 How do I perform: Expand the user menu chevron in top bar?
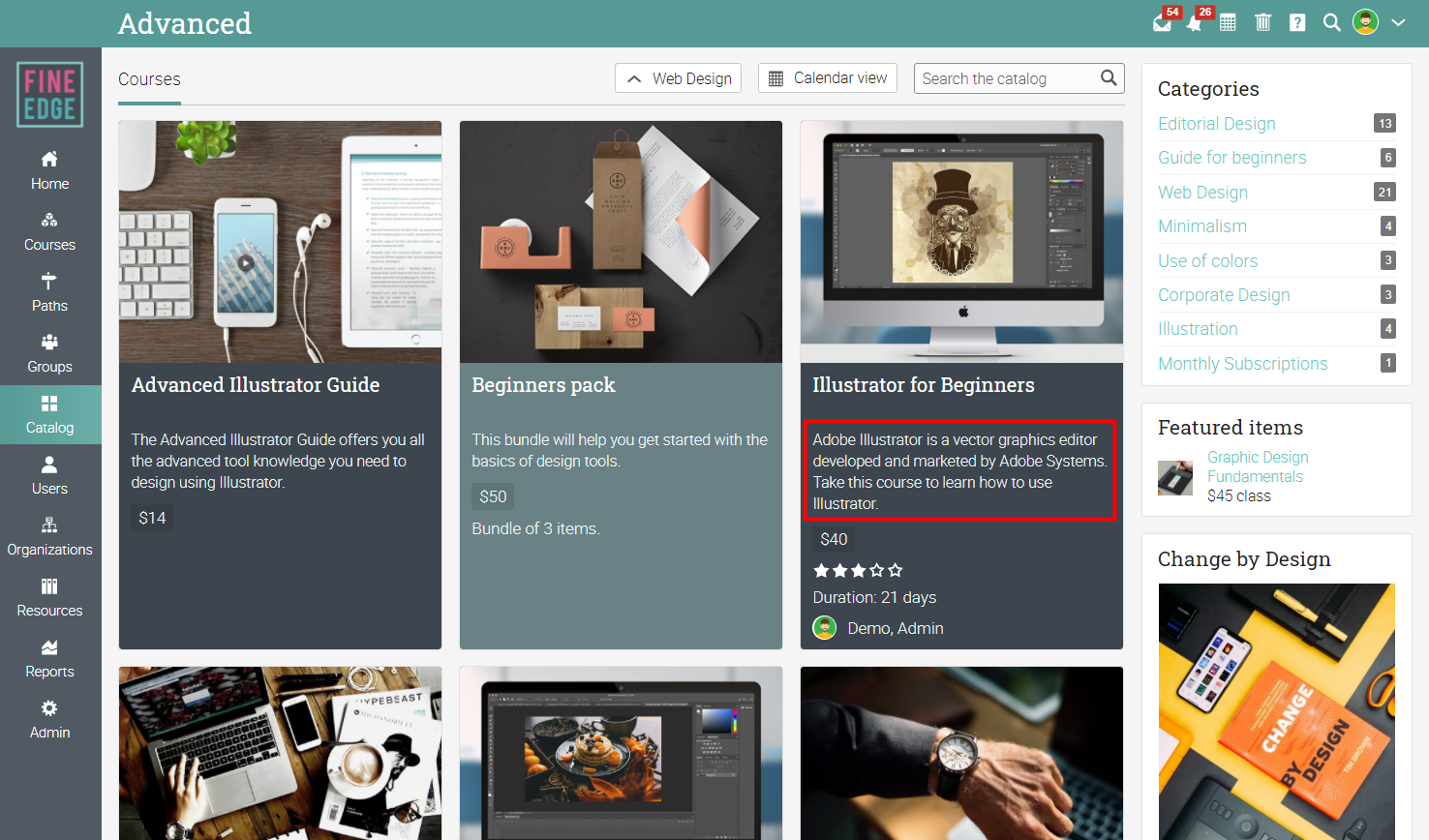click(1398, 22)
